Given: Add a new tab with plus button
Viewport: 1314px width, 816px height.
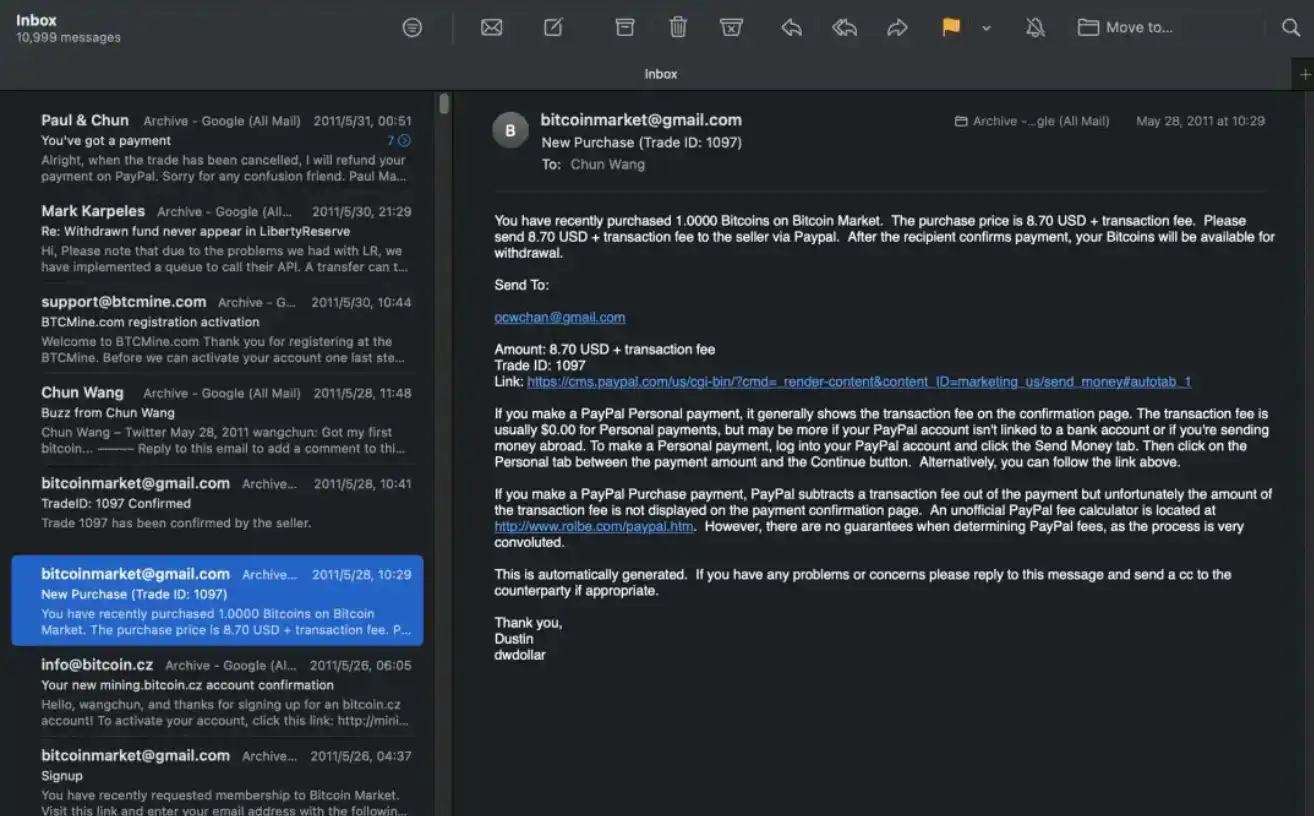Looking at the screenshot, I should pyautogui.click(x=1304, y=74).
